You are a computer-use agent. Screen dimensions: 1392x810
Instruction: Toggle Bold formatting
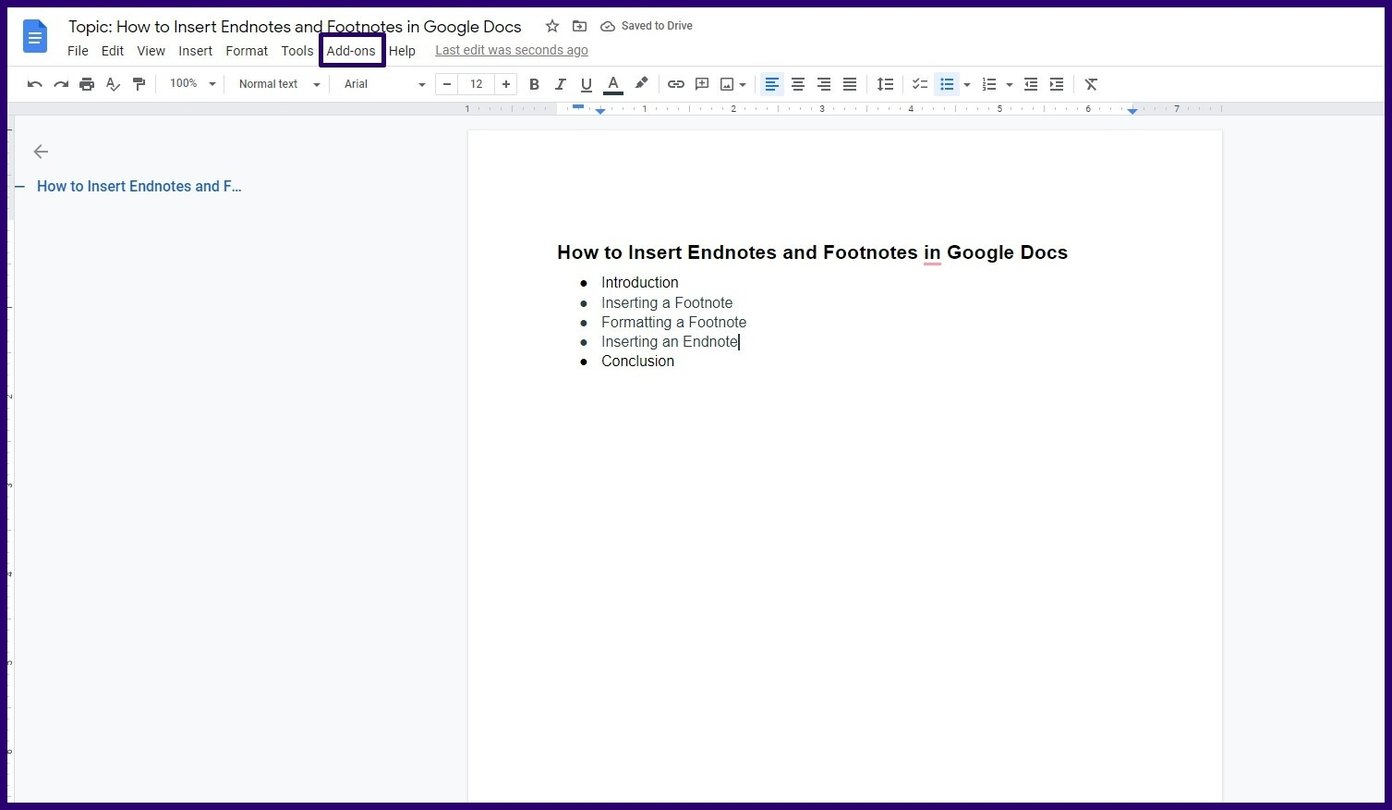pos(534,84)
